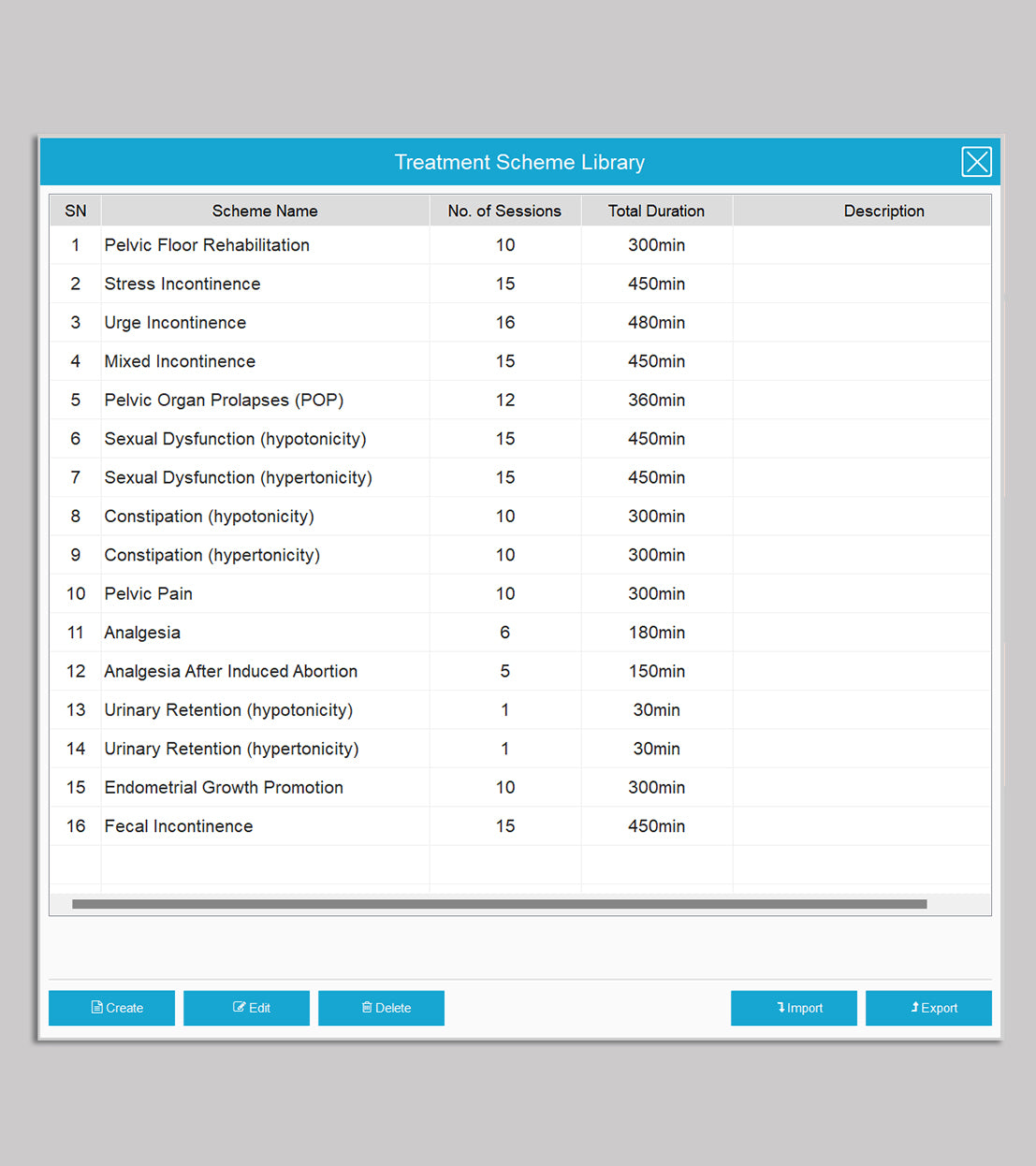Image resolution: width=1036 pixels, height=1166 pixels.
Task: Select the Pelvic Floor Rehabilitation scheme
Action: (207, 245)
